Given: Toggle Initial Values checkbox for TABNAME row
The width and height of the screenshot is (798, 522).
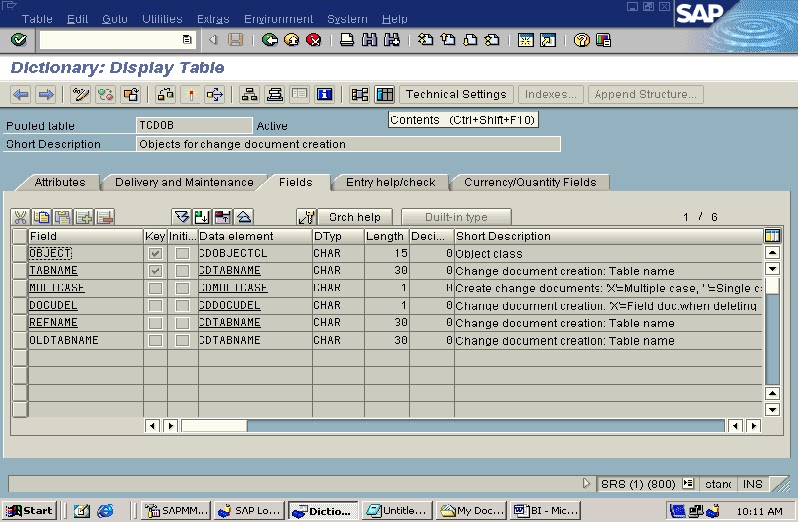Looking at the screenshot, I should [x=182, y=271].
